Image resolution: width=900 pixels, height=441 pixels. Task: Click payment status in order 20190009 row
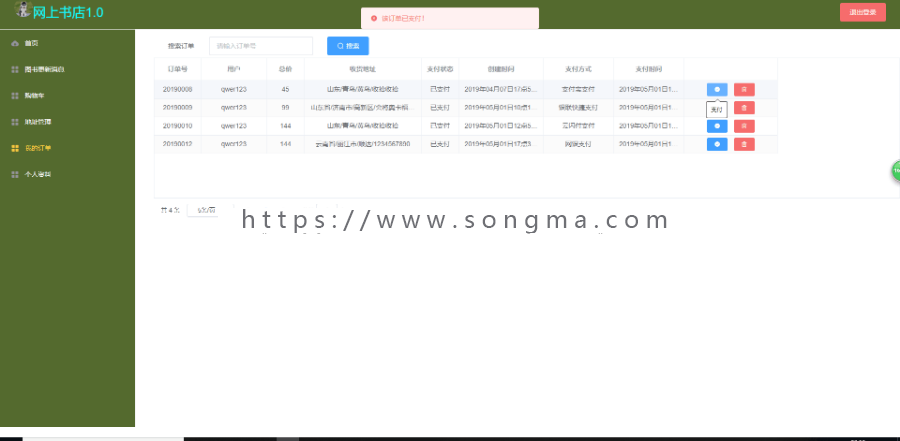tap(440, 107)
